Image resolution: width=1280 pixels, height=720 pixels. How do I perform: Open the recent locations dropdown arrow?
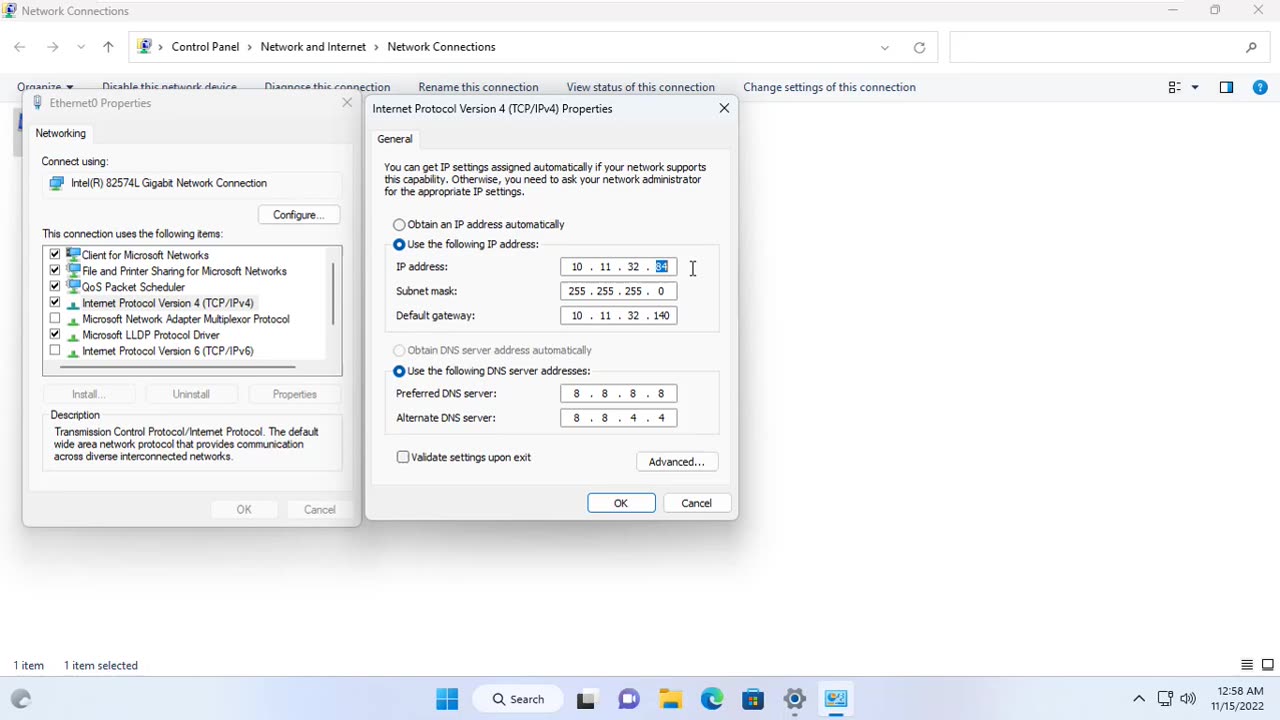tap(81, 47)
